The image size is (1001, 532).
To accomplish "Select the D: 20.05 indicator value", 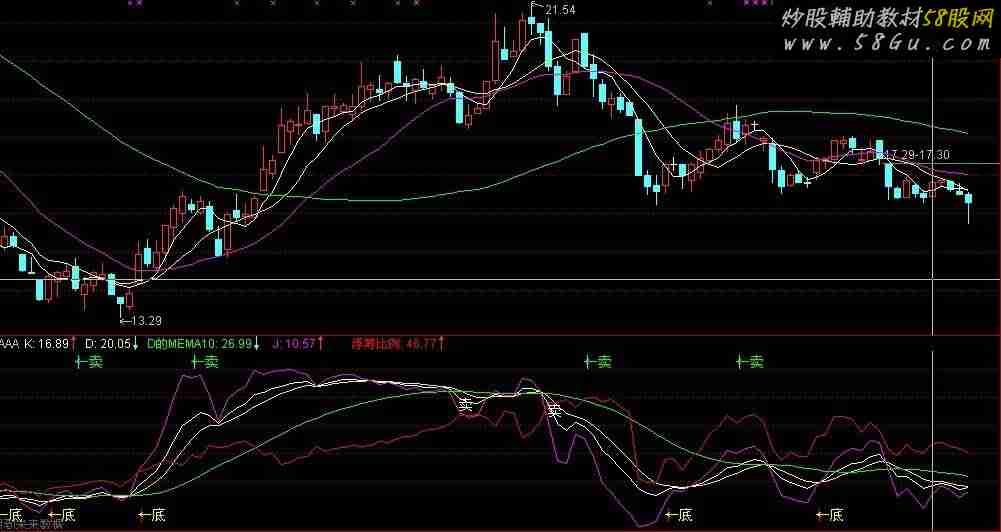I will click(111, 344).
